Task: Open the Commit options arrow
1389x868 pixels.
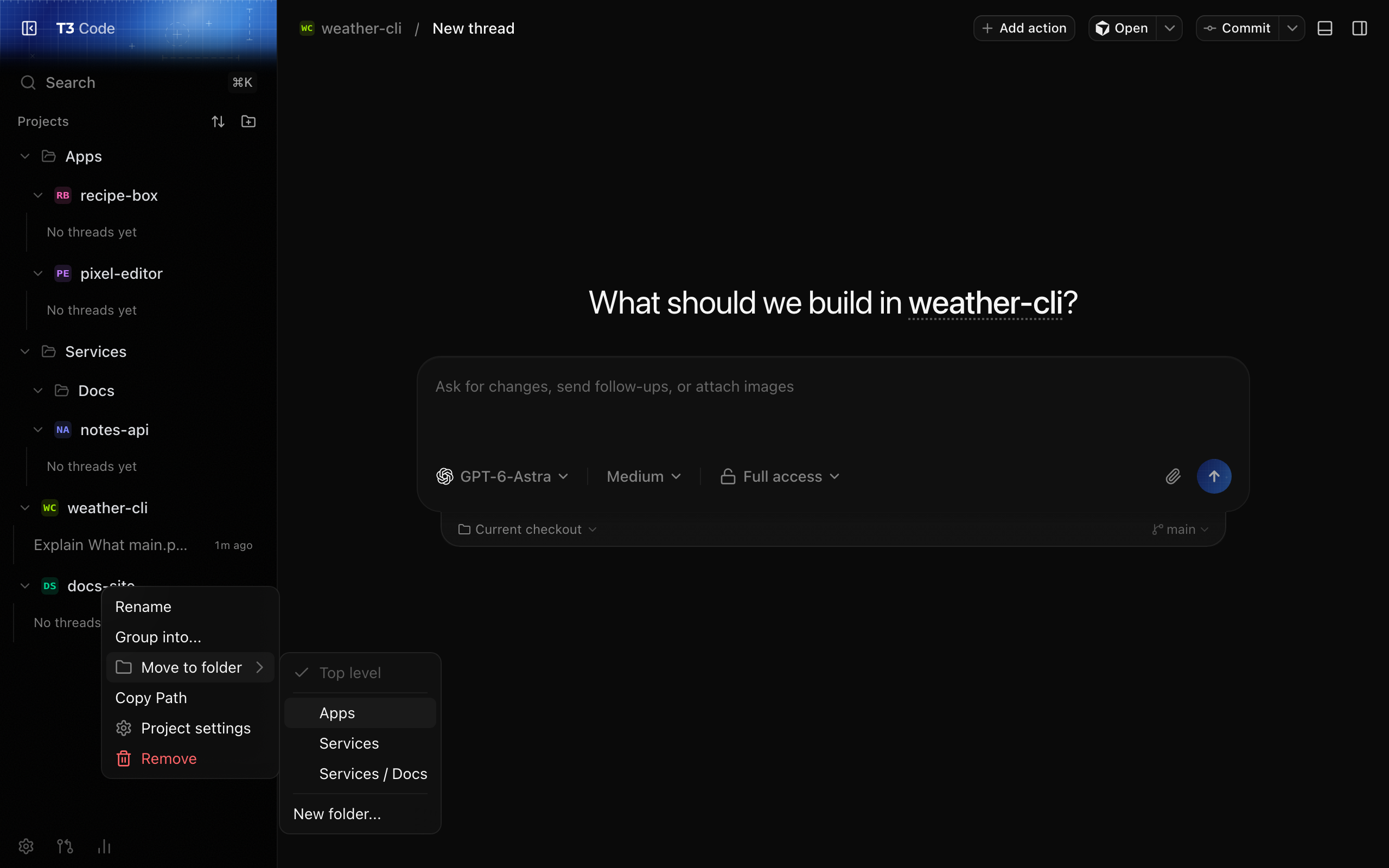Action: (x=1292, y=28)
